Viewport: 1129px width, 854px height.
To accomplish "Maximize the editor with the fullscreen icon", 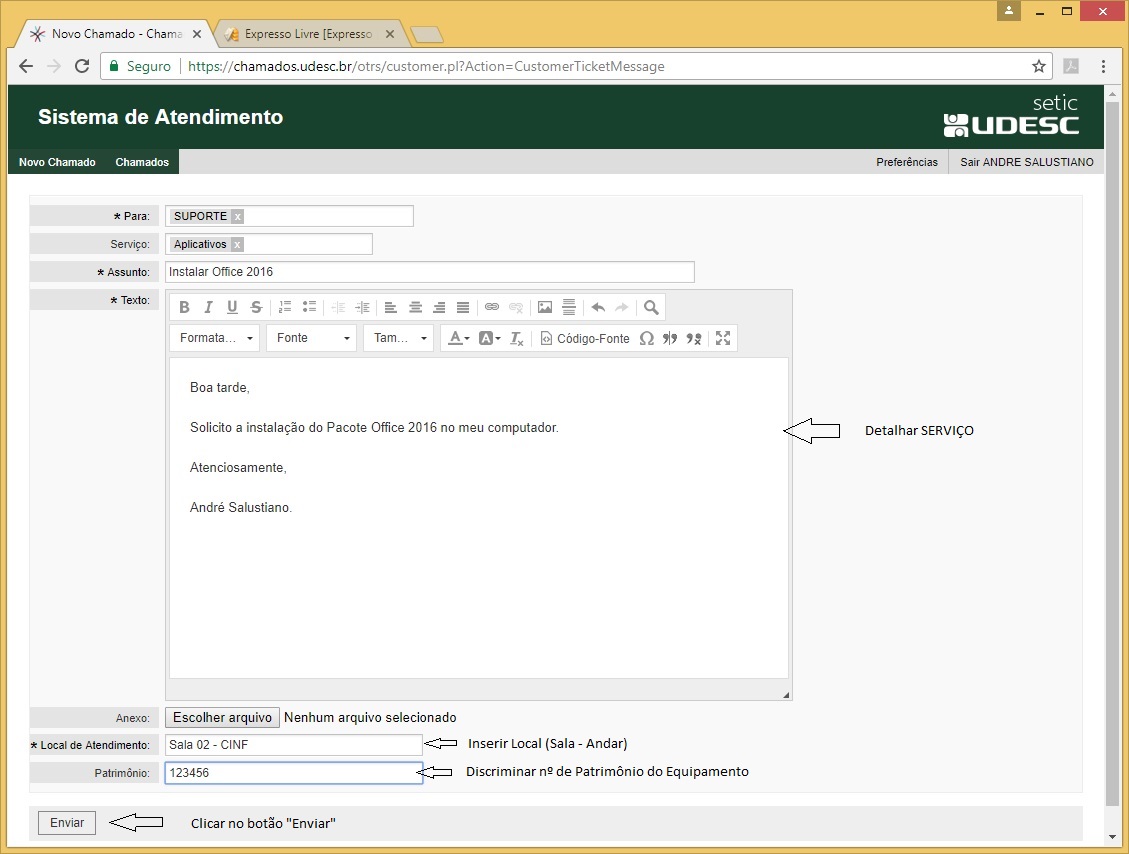I will click(723, 338).
